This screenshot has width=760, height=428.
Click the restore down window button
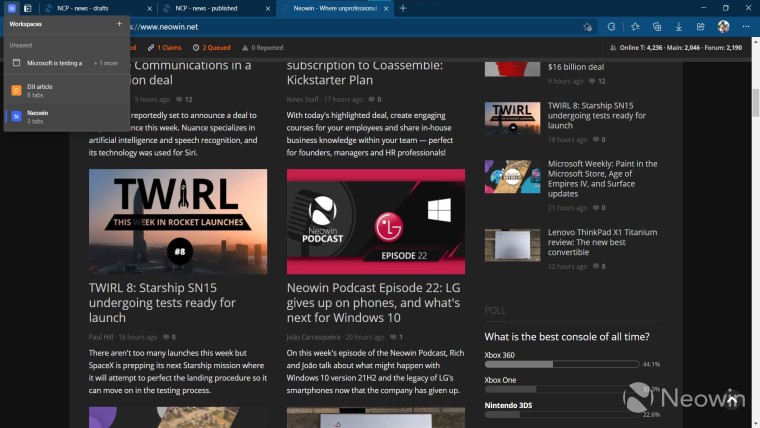coord(726,8)
